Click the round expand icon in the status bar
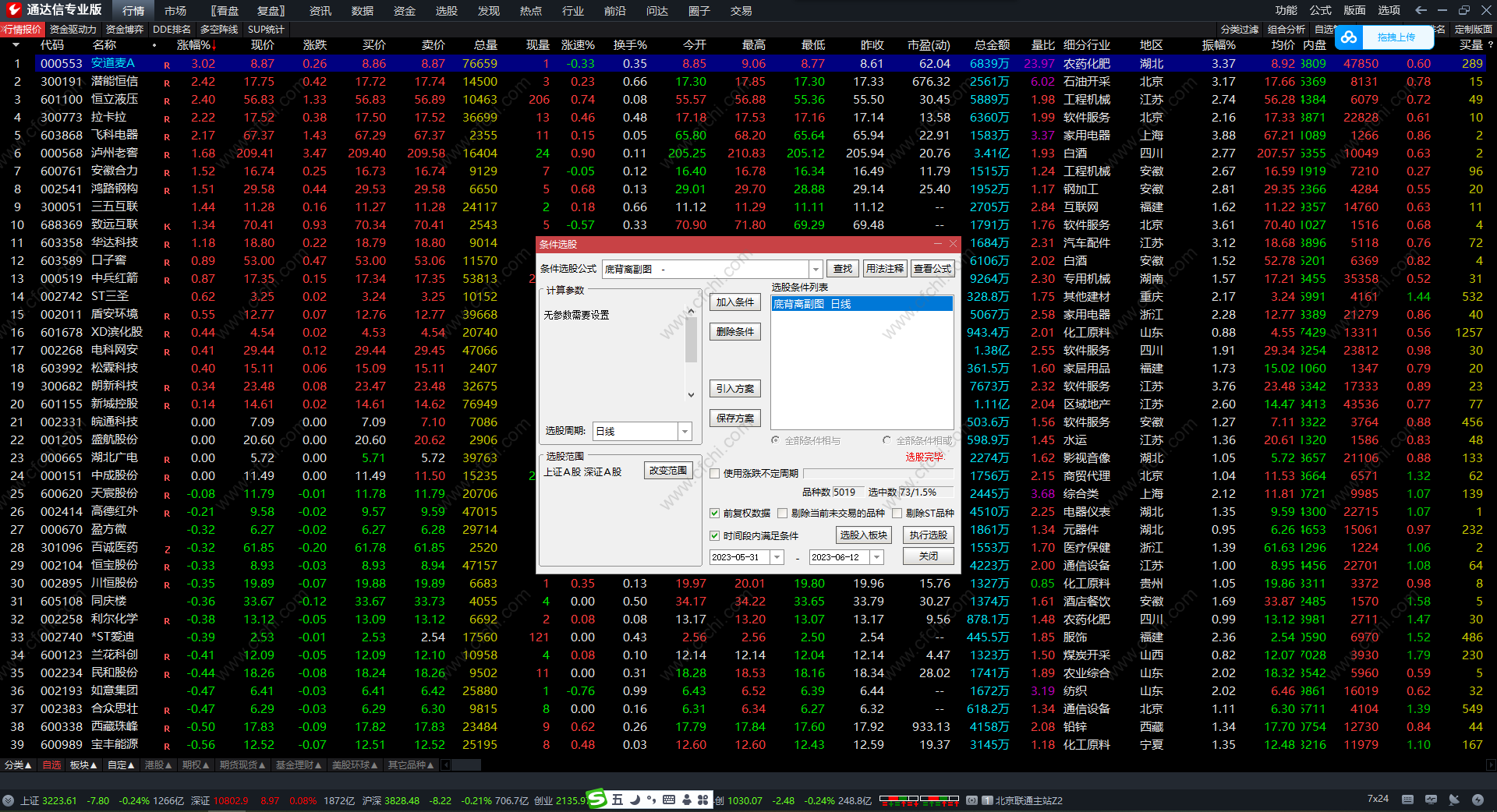The height and width of the screenshot is (812, 1497). [8, 800]
